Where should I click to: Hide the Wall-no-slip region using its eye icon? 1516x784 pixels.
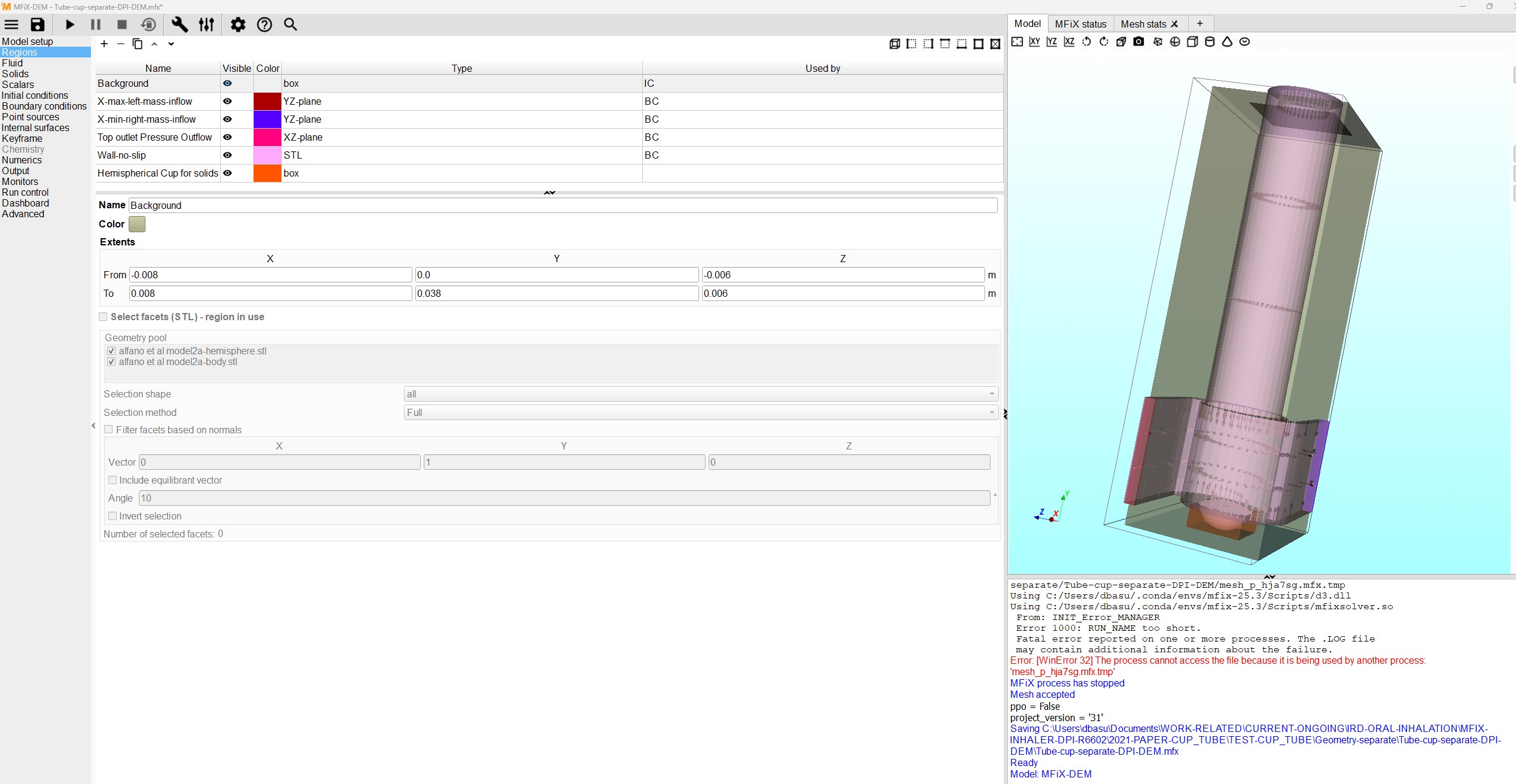pos(227,155)
